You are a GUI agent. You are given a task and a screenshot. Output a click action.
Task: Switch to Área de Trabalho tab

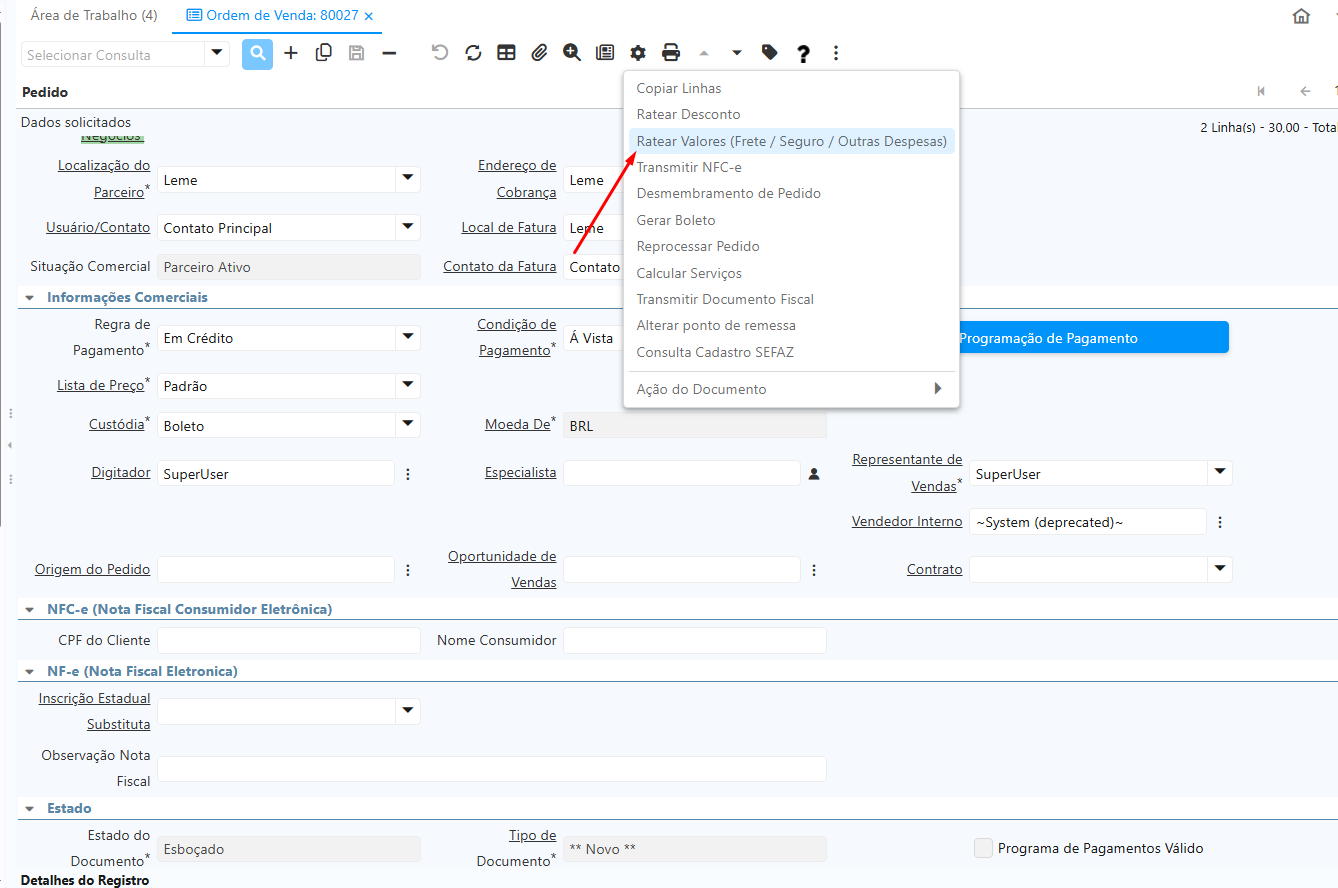94,16
